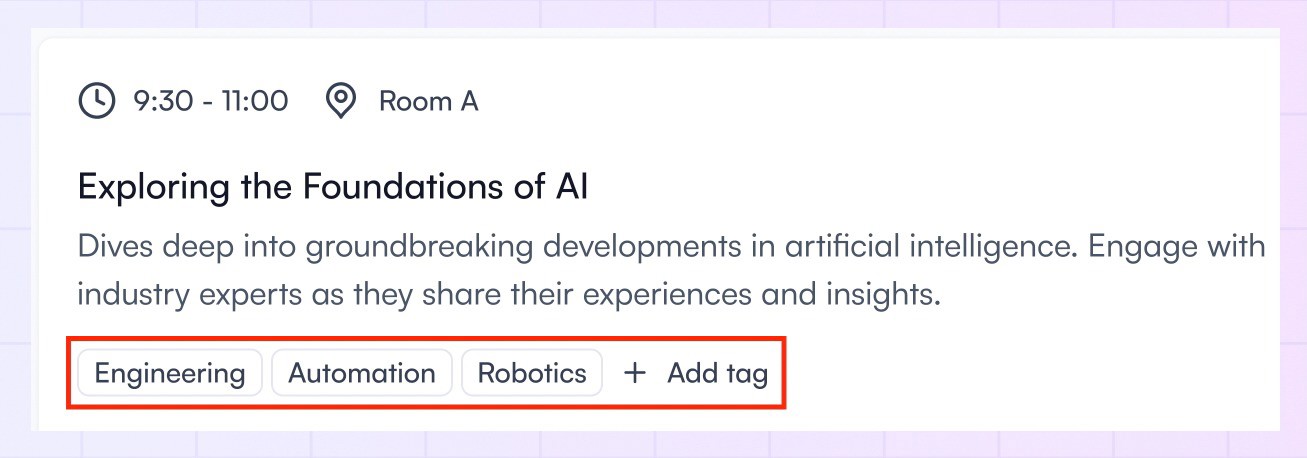Select the Automation tag
Screen dimensions: 1307x458
pyautogui.click(x=362, y=374)
